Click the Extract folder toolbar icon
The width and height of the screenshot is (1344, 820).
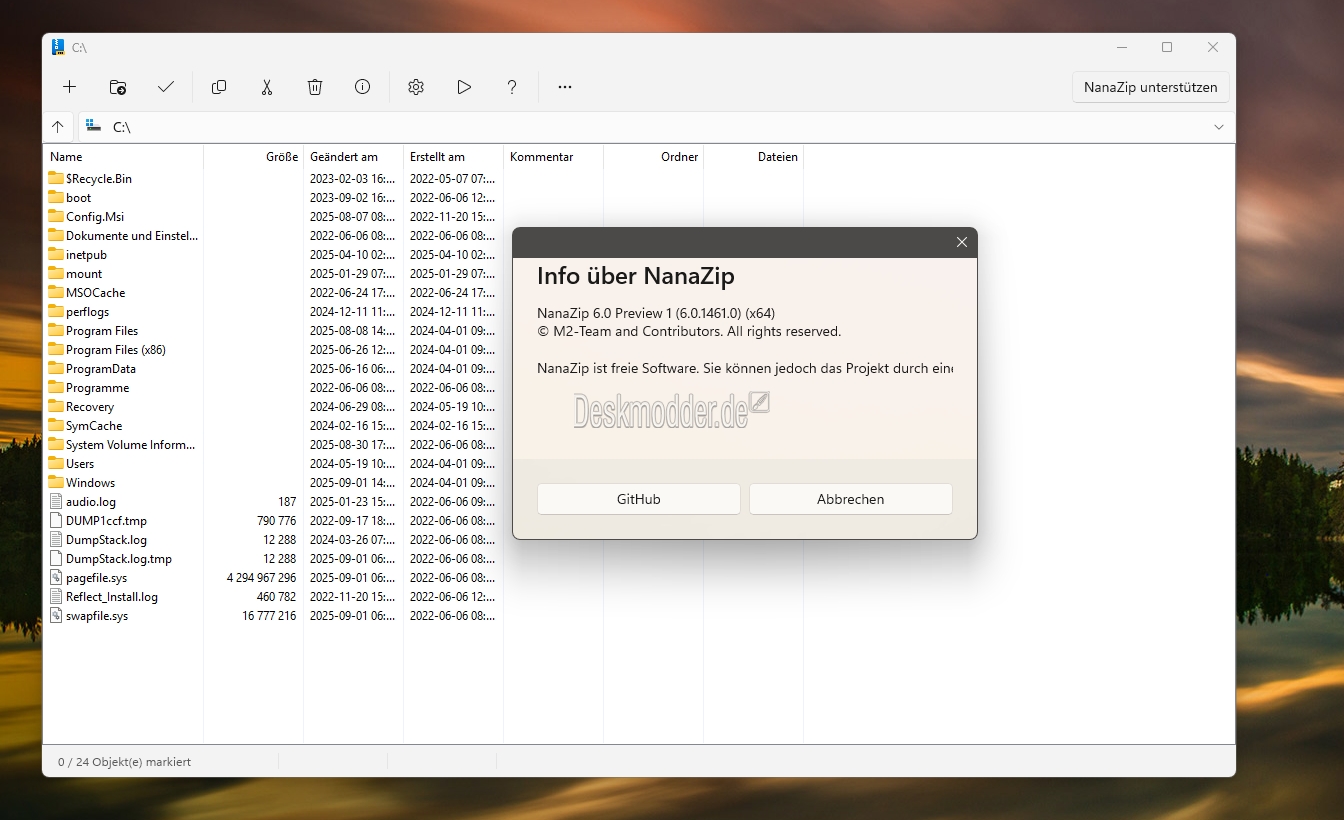click(118, 87)
